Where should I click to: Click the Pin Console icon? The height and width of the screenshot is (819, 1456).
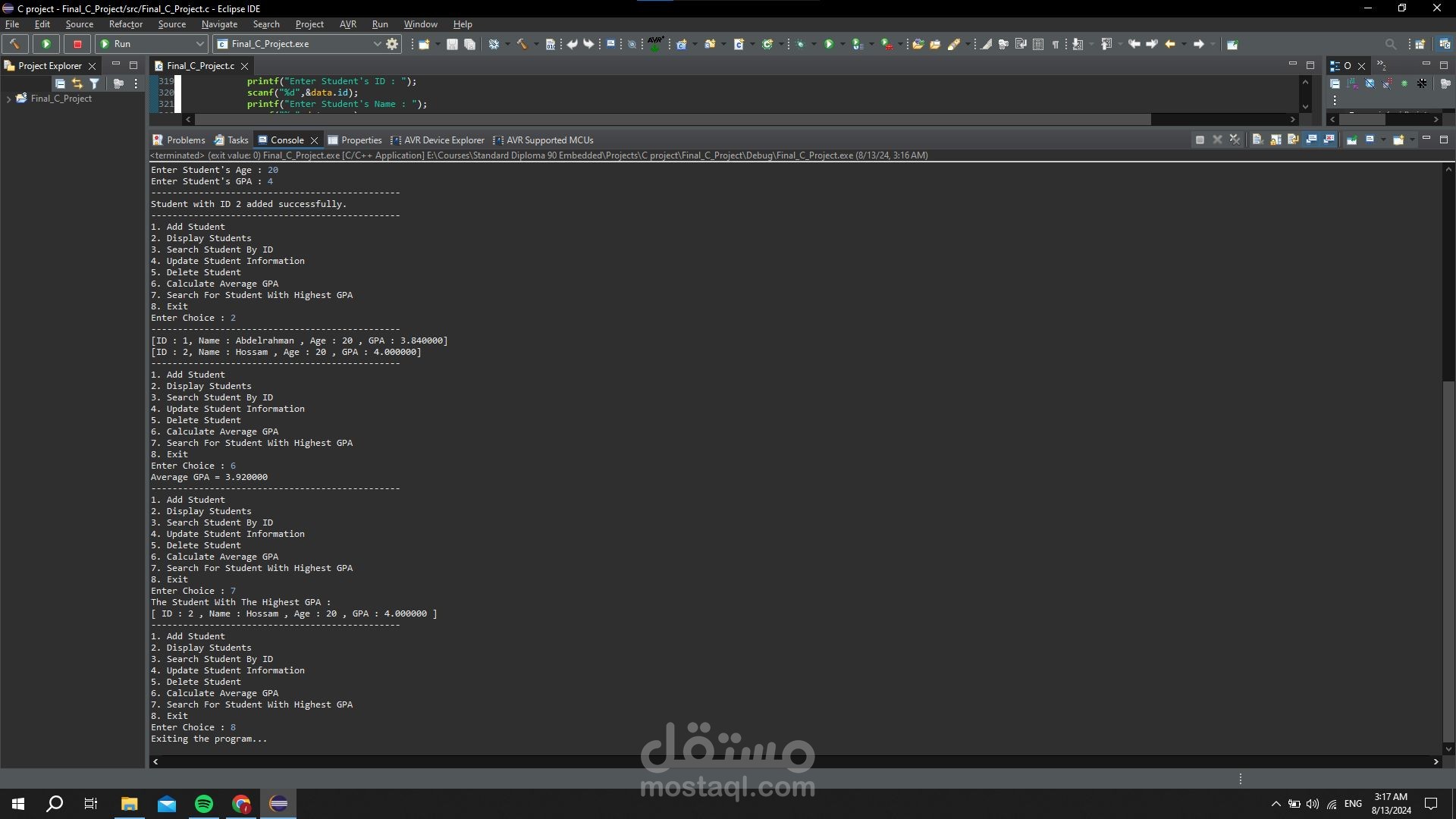[1351, 140]
